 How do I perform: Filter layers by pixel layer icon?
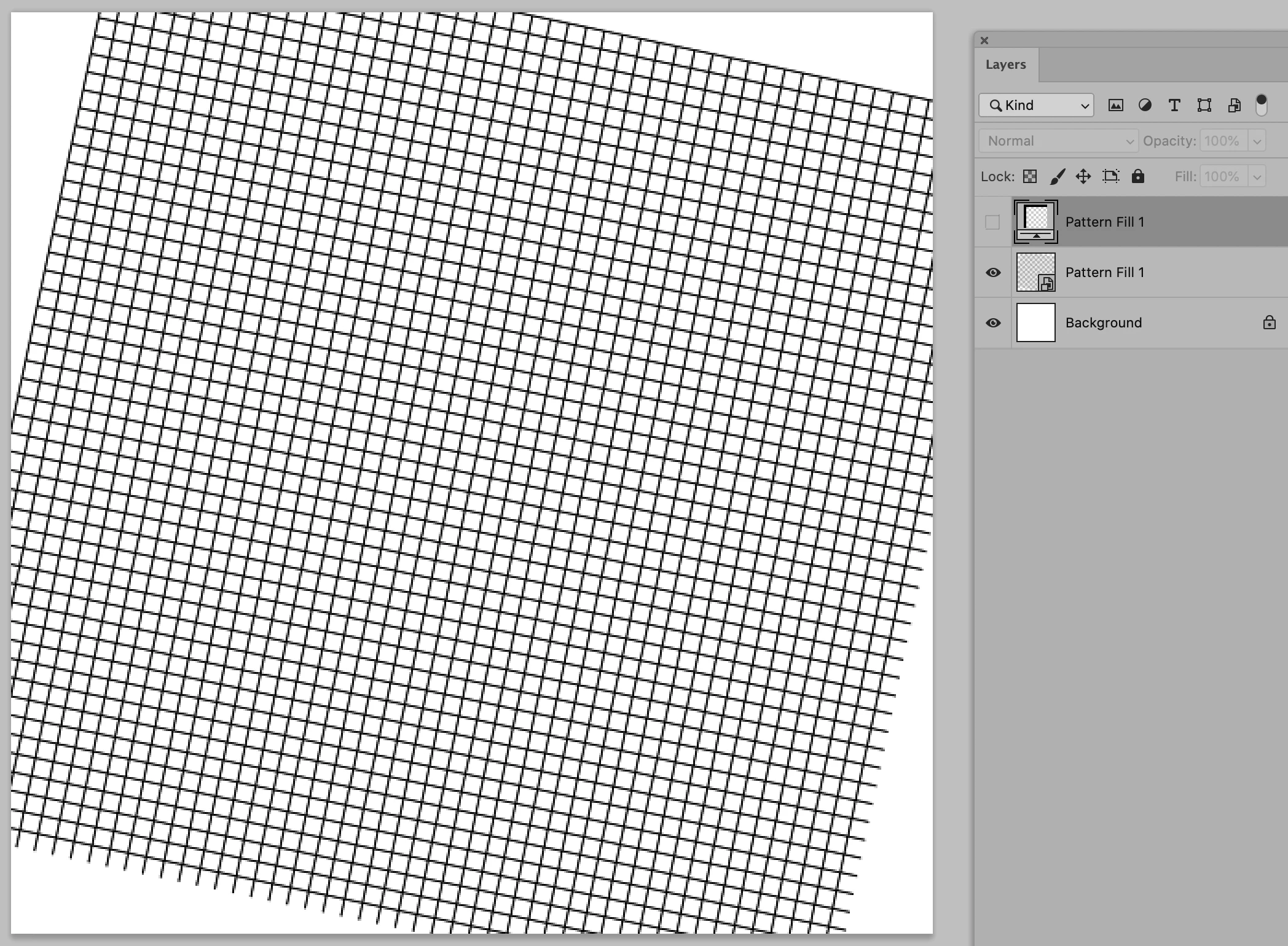(x=1115, y=105)
